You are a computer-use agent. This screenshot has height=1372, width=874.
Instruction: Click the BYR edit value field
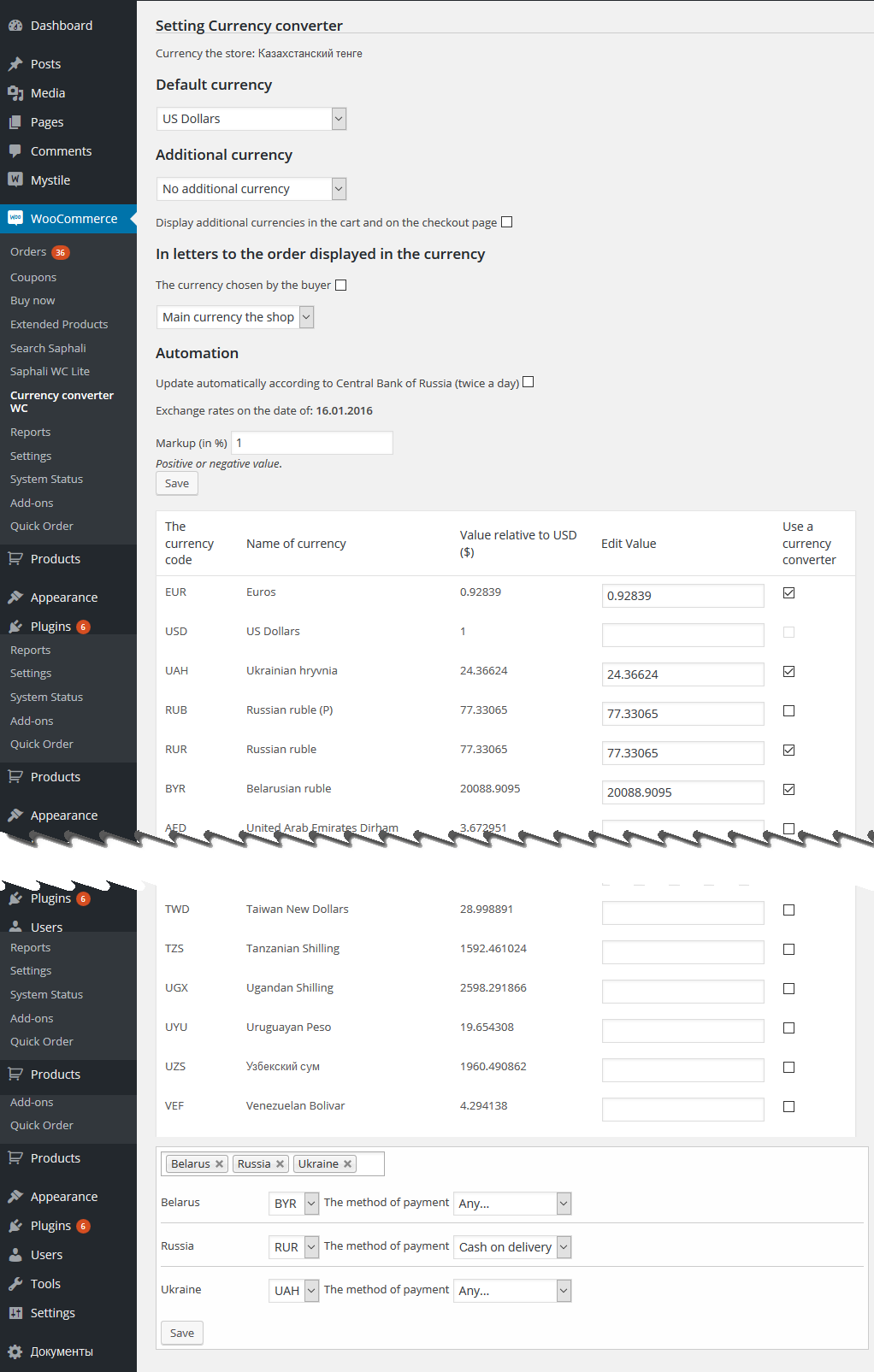point(683,792)
